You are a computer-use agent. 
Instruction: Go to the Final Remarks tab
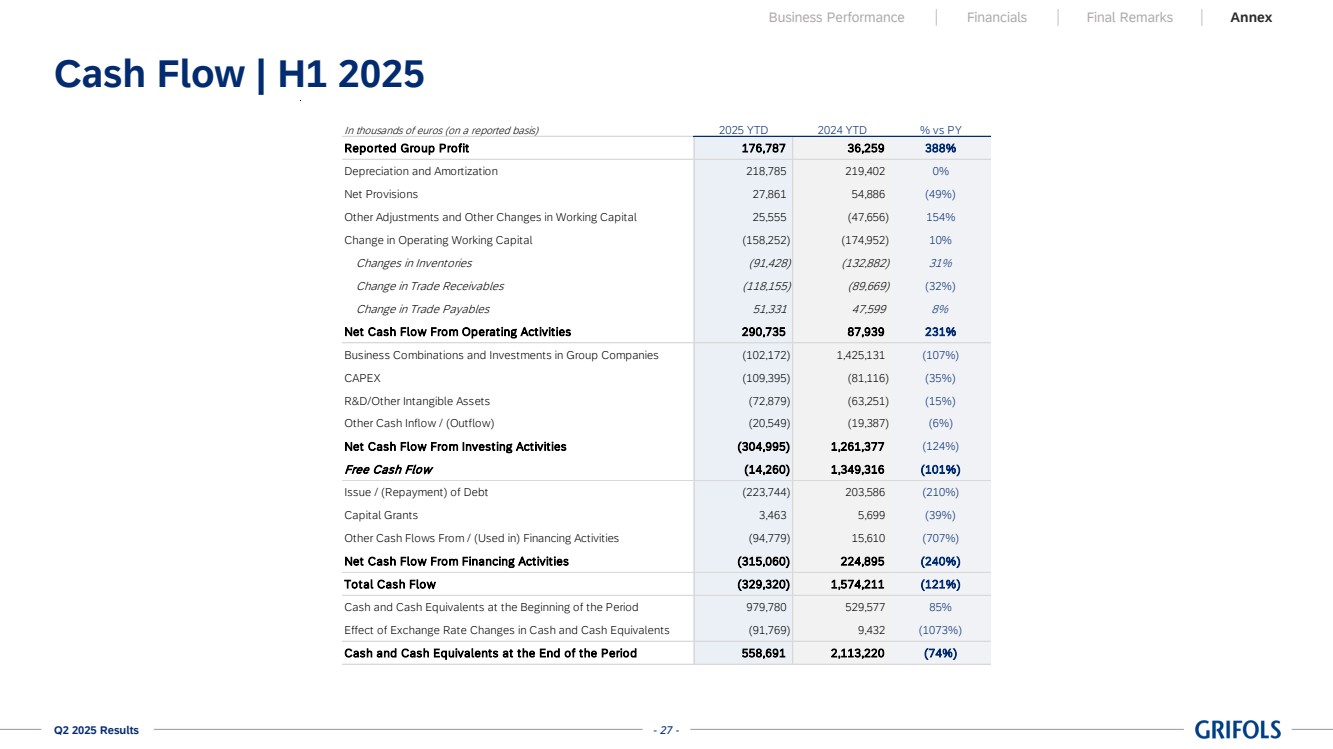coord(1129,17)
